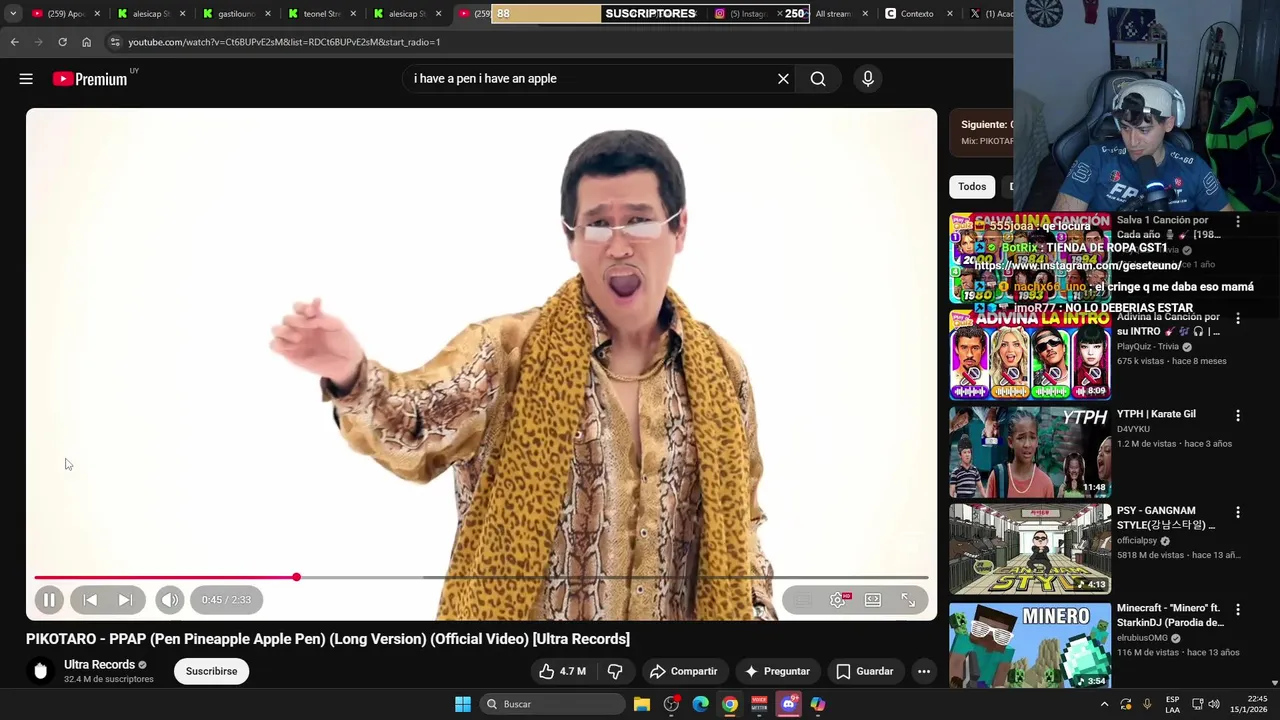
Task: Switch to gastilouno tab
Action: pyautogui.click(x=237, y=14)
